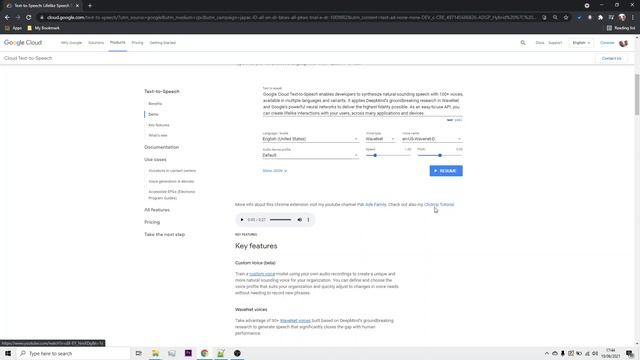Click the Pitch slider handle
Image resolution: width=640 pixels, height=360 pixels.
(x=440, y=156)
